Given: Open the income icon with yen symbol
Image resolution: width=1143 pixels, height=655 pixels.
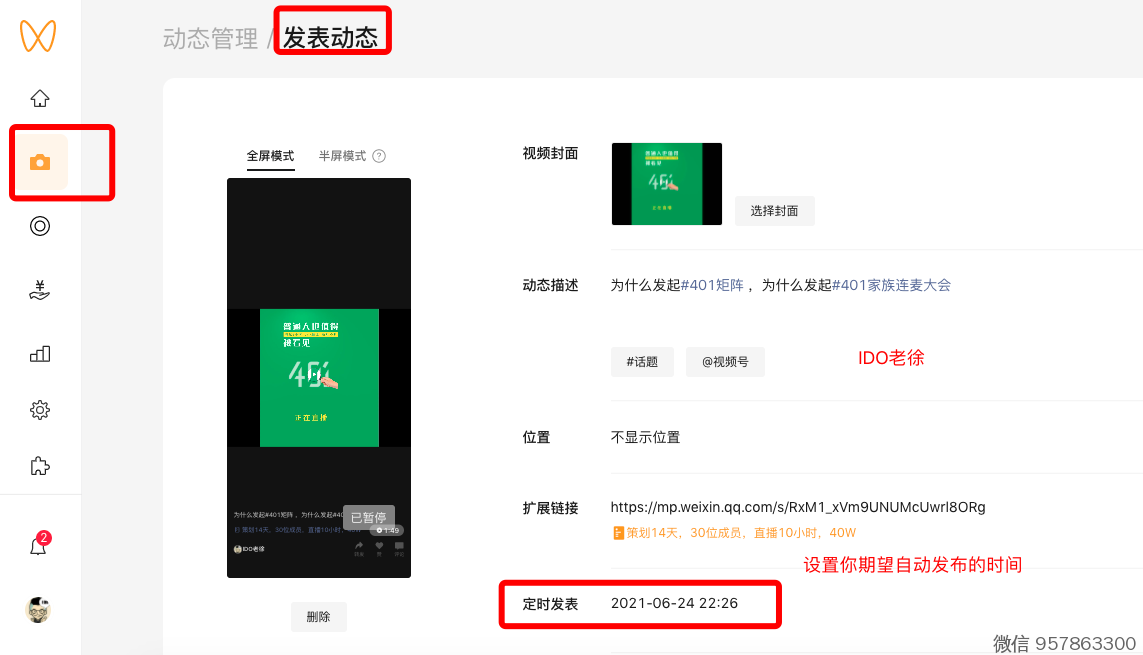Looking at the screenshot, I should (x=40, y=290).
